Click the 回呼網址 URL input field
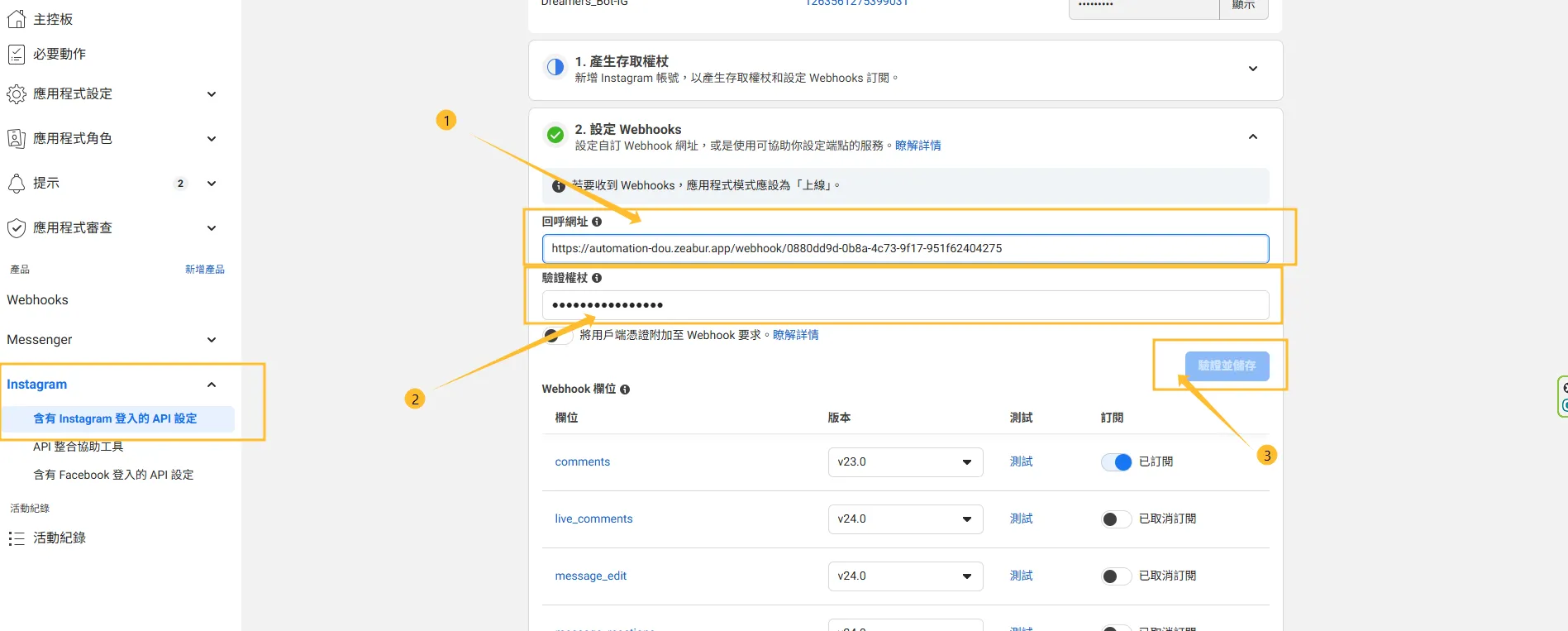Screen dimensions: 1568x631 click(905, 249)
